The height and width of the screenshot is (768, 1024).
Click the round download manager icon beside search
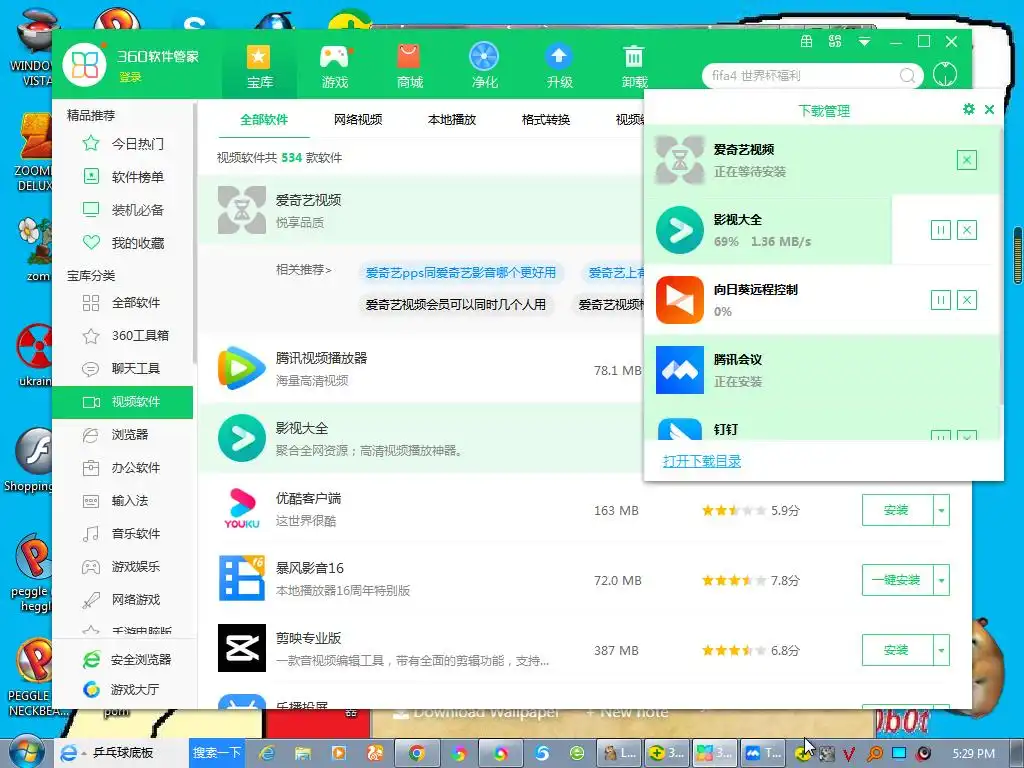click(944, 74)
